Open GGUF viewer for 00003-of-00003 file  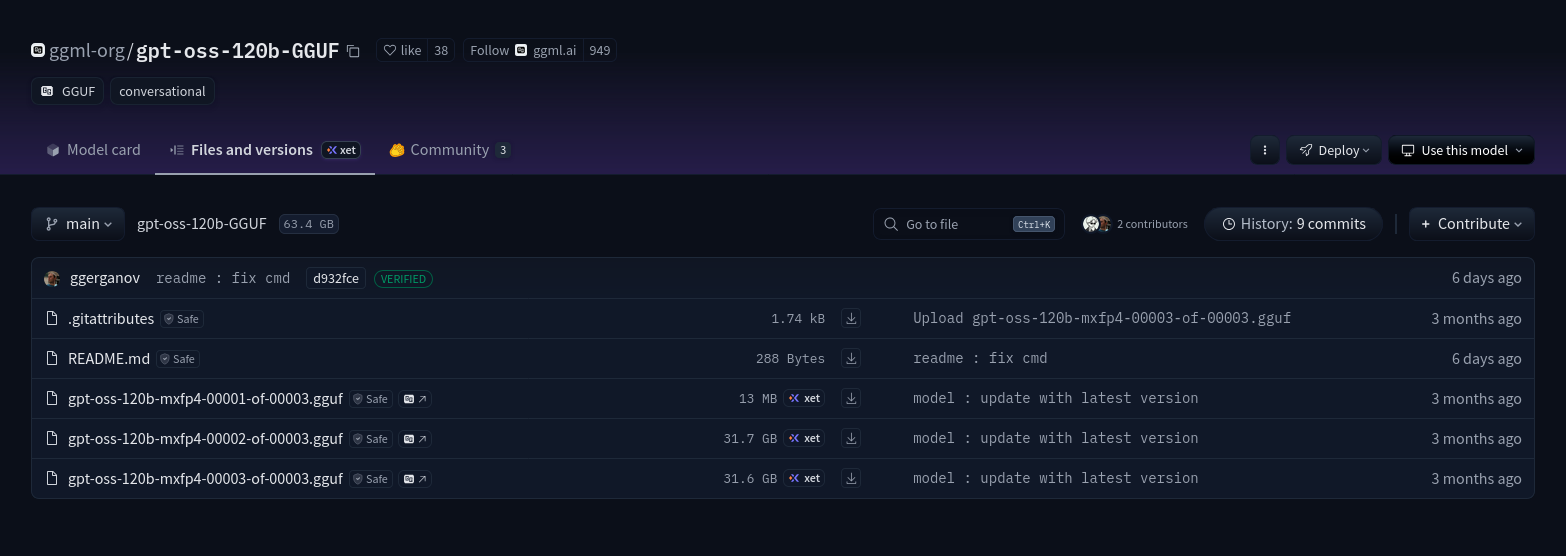(x=416, y=479)
